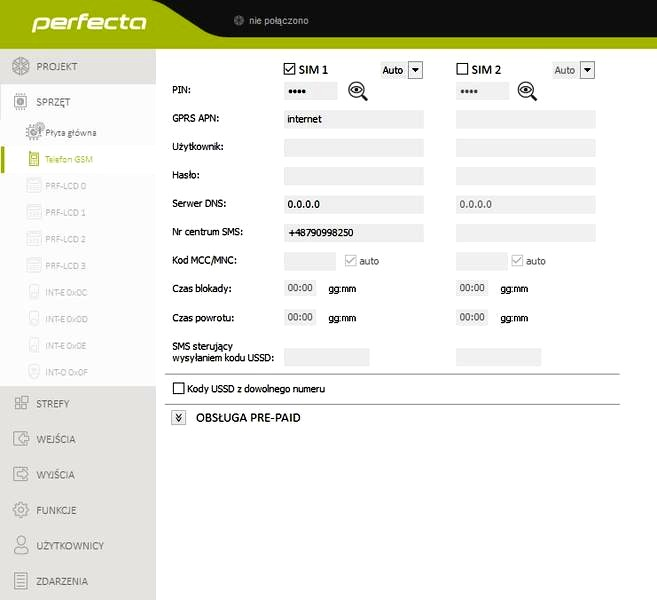Open the PROJEKT menu section
This screenshot has height=600, width=657.
click(78, 66)
